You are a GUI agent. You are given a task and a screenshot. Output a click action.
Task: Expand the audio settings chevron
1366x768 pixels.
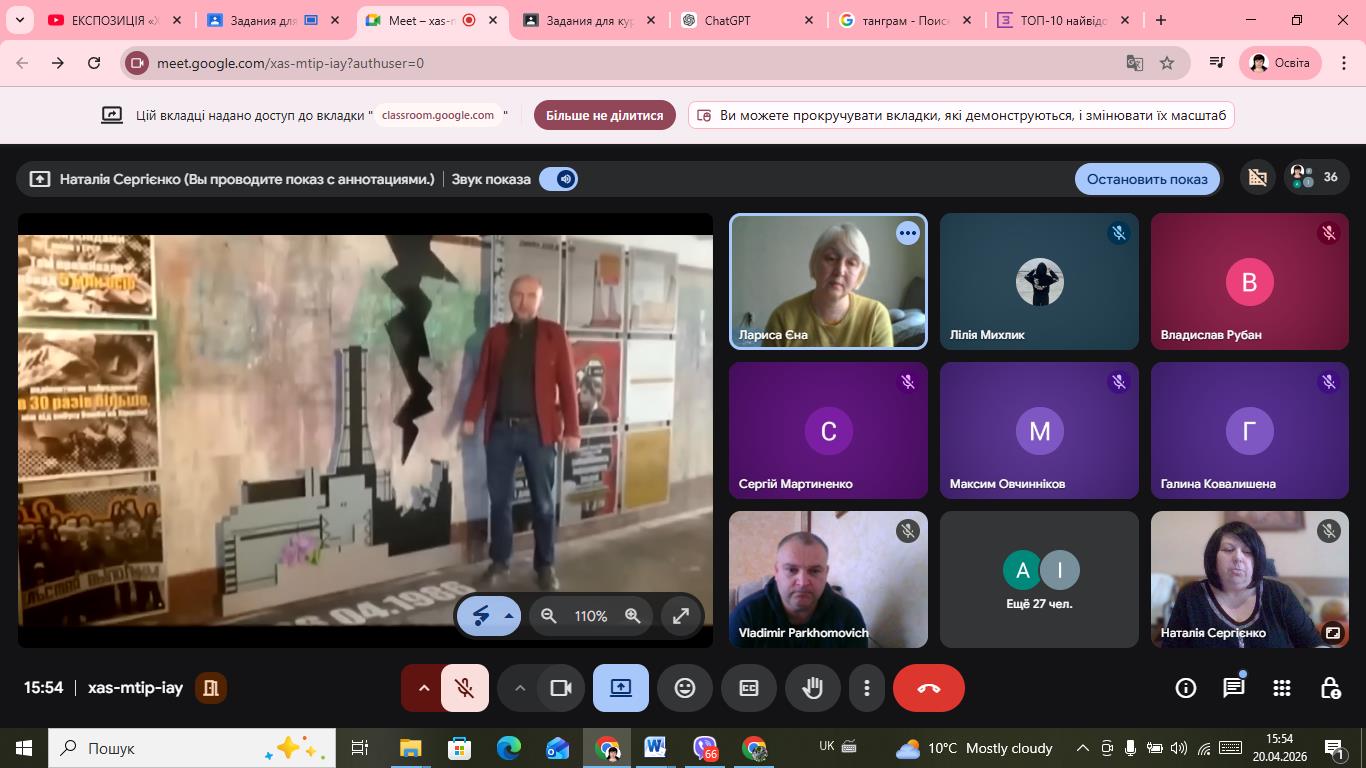click(x=423, y=688)
